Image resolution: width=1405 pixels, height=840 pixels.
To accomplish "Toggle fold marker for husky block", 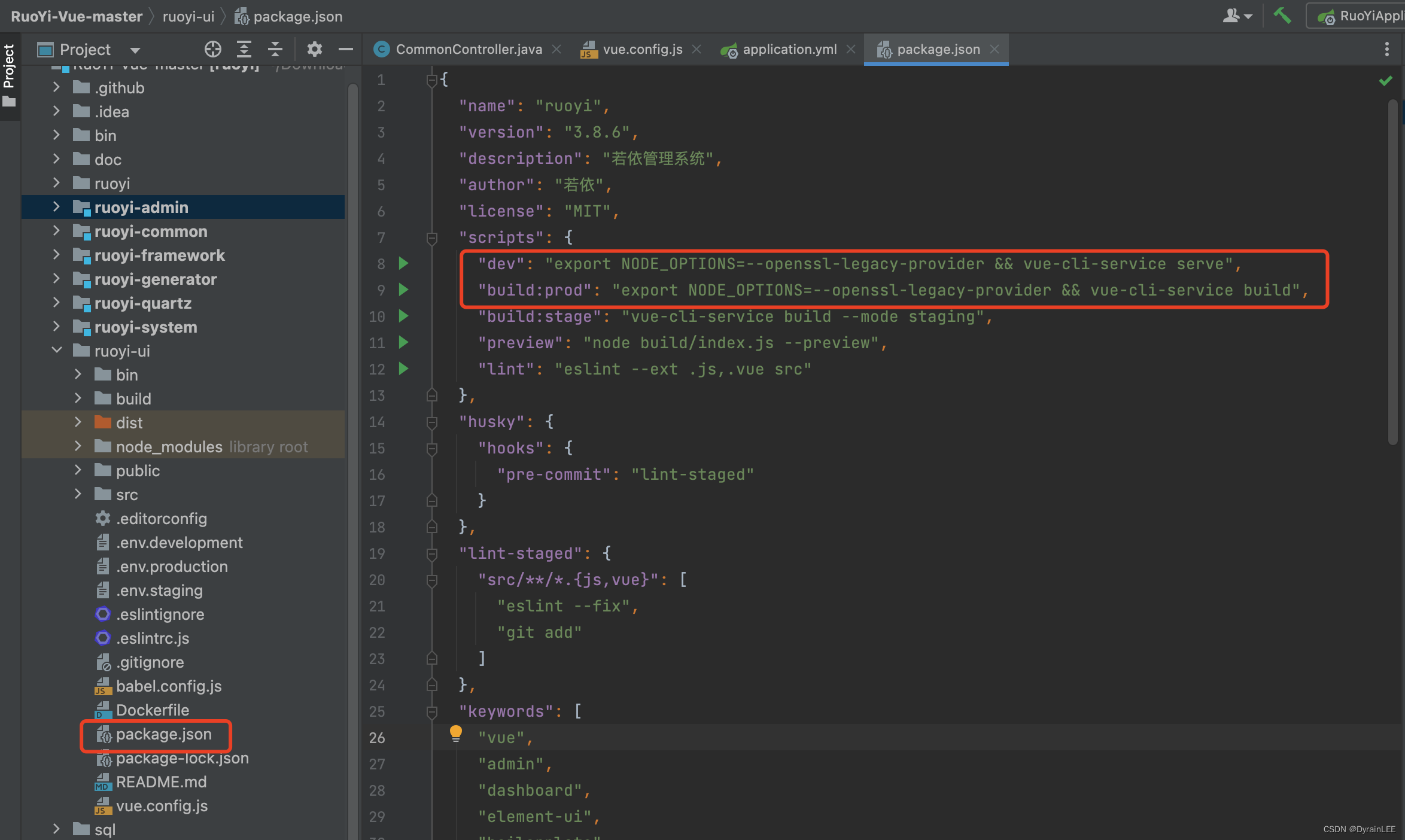I will pyautogui.click(x=431, y=422).
